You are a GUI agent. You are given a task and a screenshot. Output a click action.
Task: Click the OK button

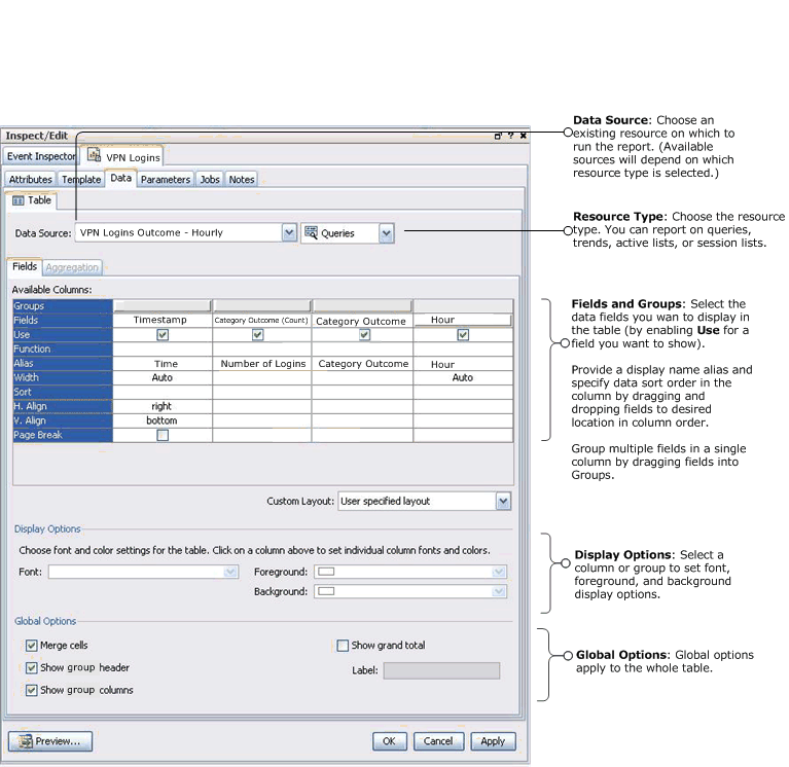point(389,741)
